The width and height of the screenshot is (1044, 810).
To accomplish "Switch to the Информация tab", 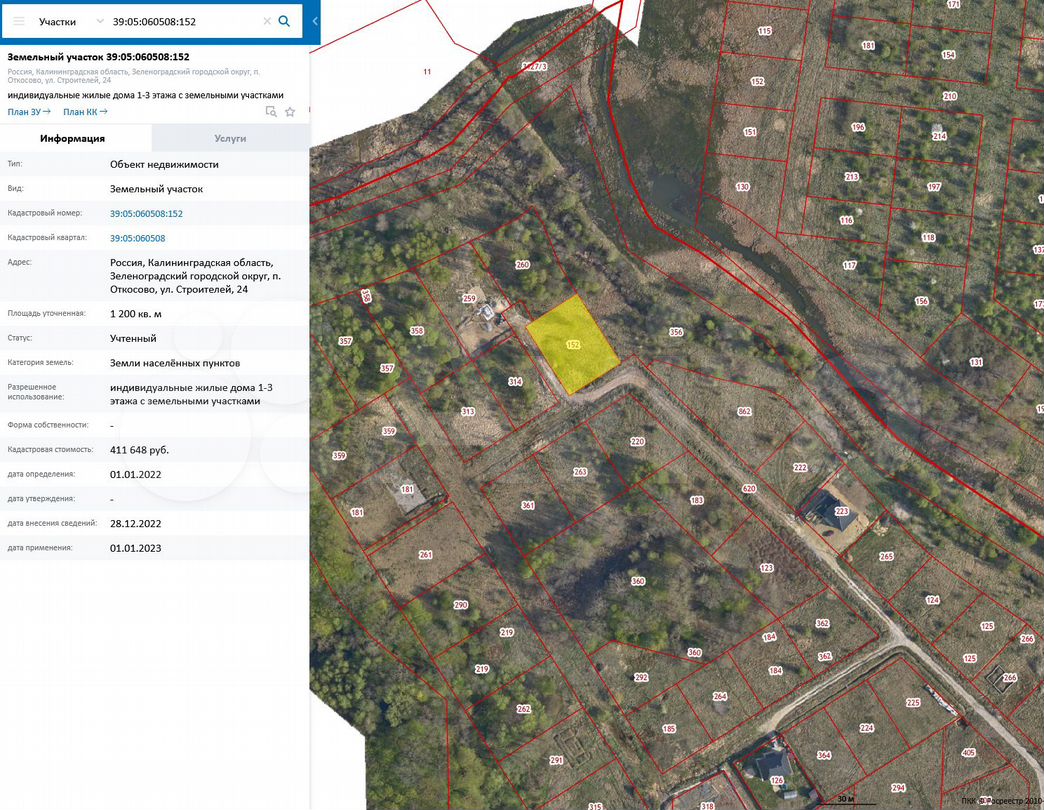I will [x=72, y=138].
